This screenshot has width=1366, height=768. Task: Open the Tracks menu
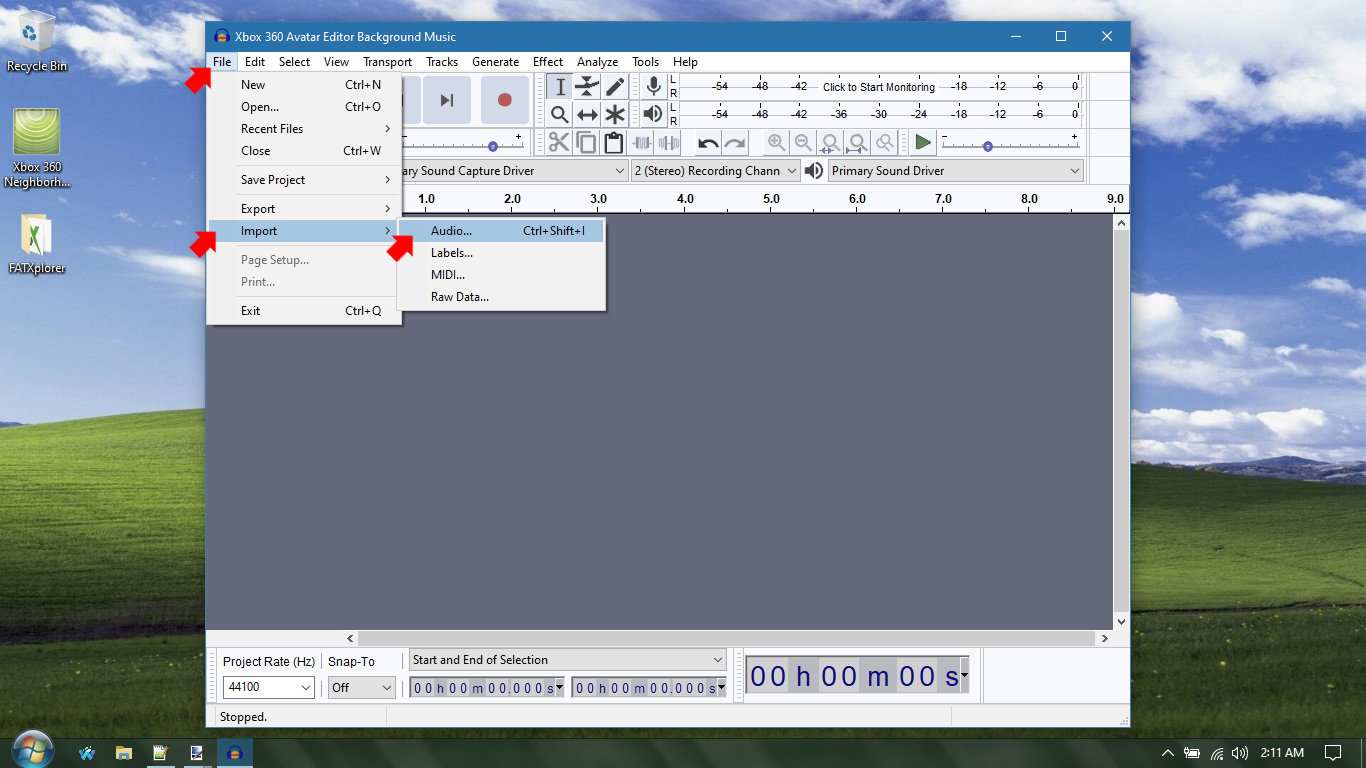442,62
